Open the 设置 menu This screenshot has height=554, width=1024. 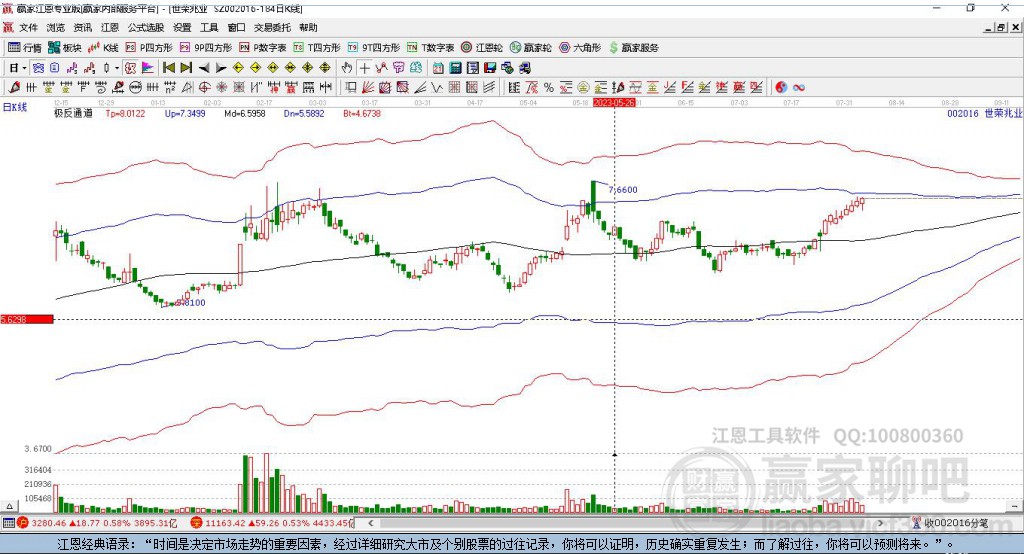pyautogui.click(x=182, y=27)
